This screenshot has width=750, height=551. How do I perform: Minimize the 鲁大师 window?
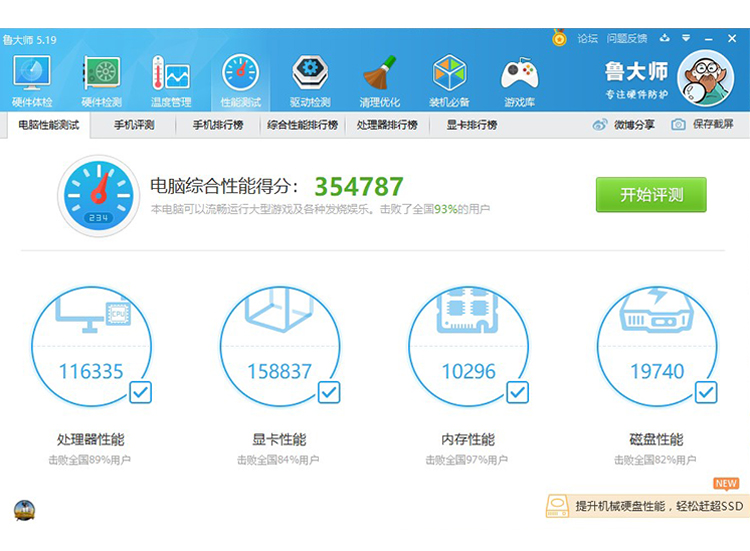point(709,39)
